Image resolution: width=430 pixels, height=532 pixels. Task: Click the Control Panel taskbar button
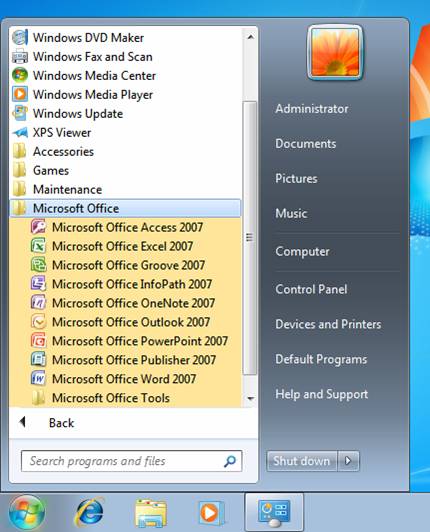[x=274, y=513]
